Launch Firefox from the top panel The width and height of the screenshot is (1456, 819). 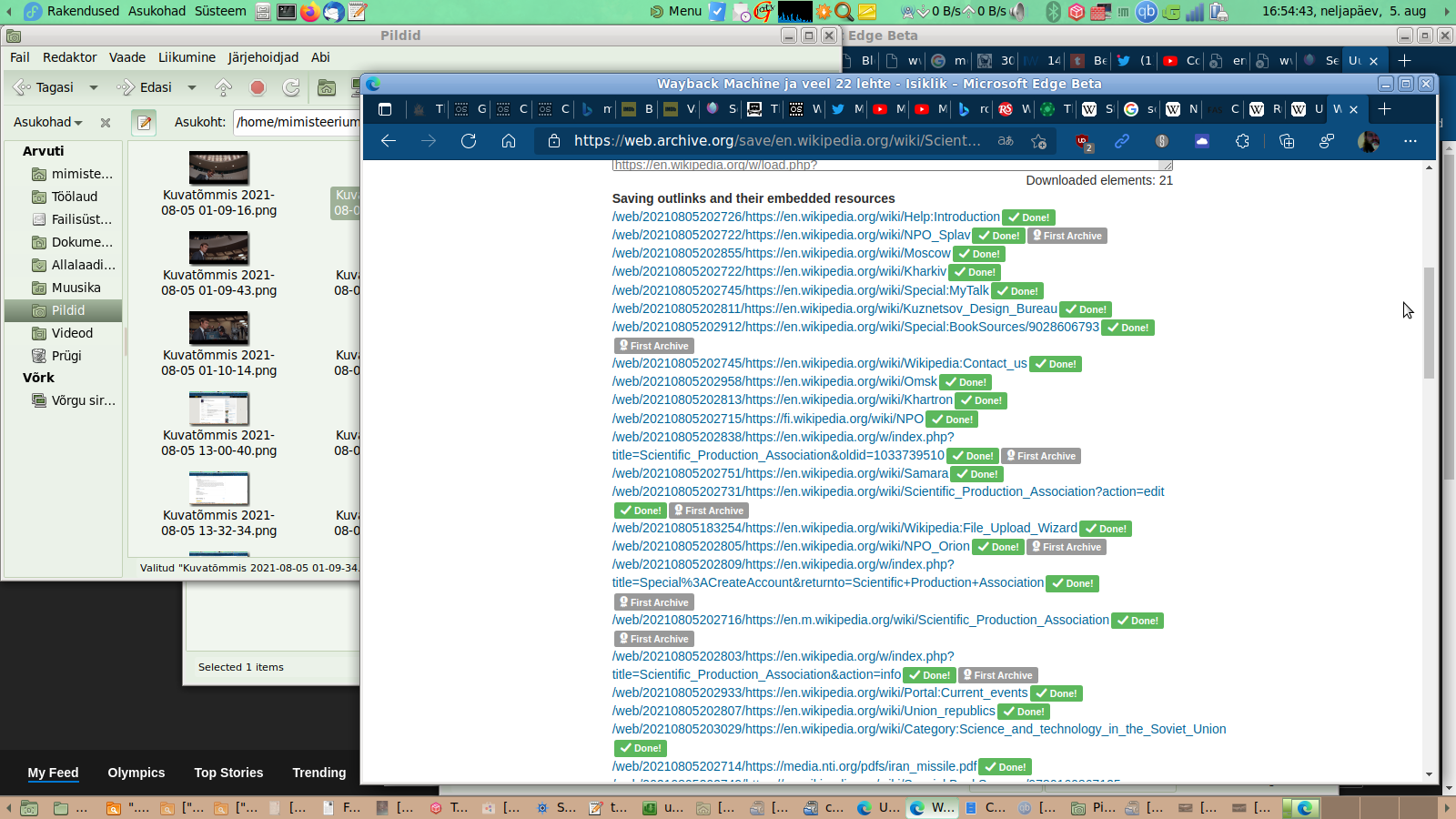click(310, 12)
